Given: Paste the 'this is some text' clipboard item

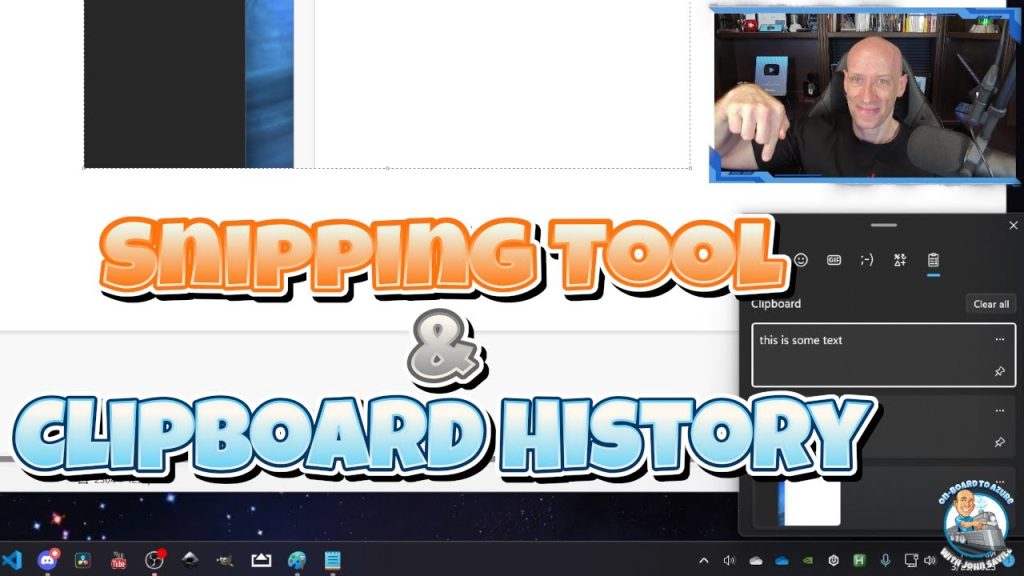Looking at the screenshot, I should (884, 355).
